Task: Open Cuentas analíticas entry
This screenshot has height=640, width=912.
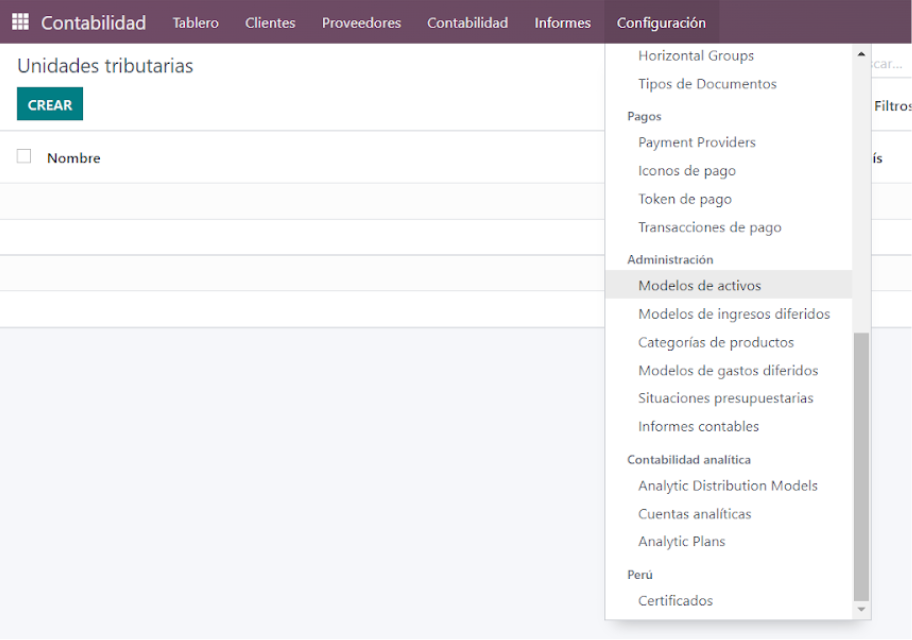Action: tap(694, 514)
